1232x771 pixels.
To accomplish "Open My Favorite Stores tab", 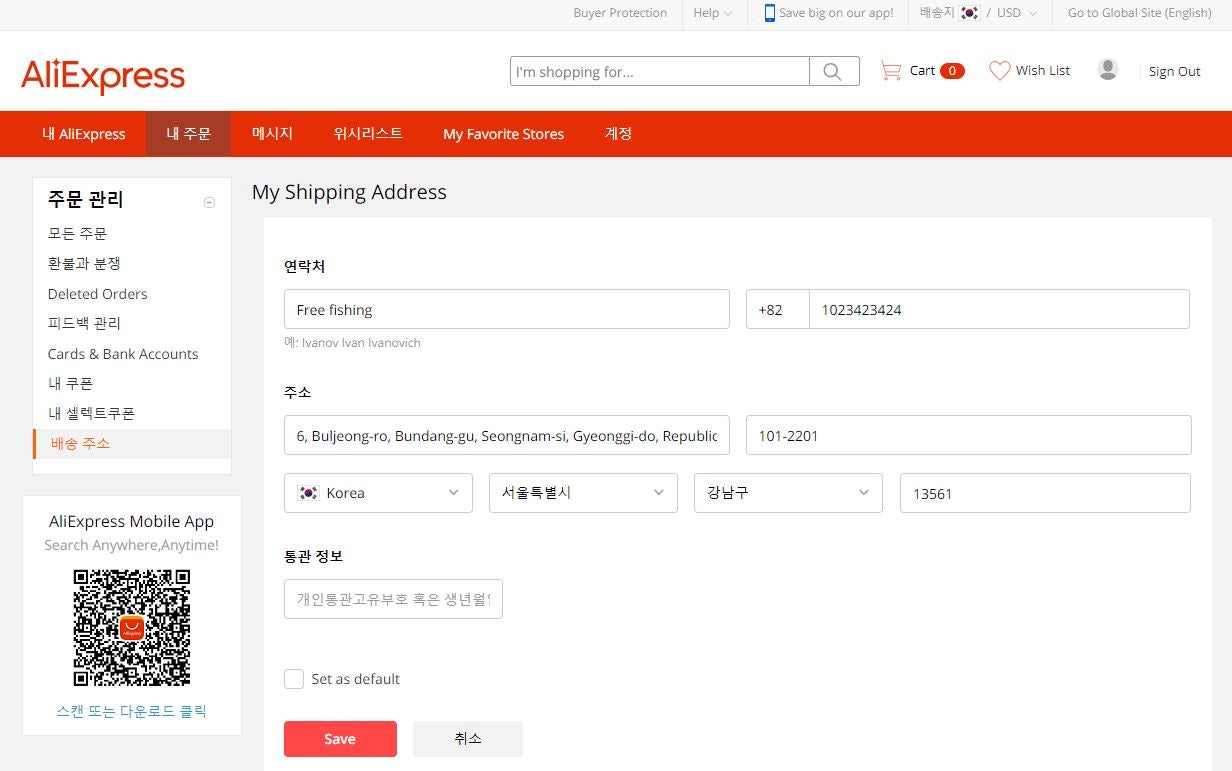I will 503,134.
